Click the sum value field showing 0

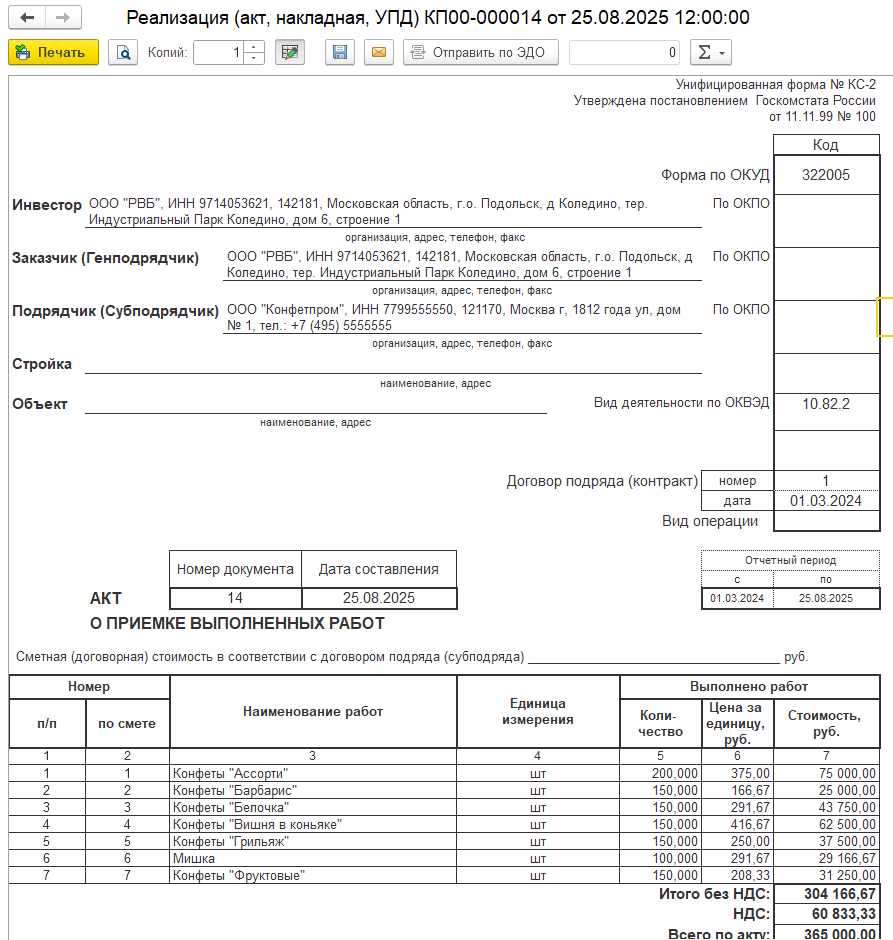[x=625, y=52]
